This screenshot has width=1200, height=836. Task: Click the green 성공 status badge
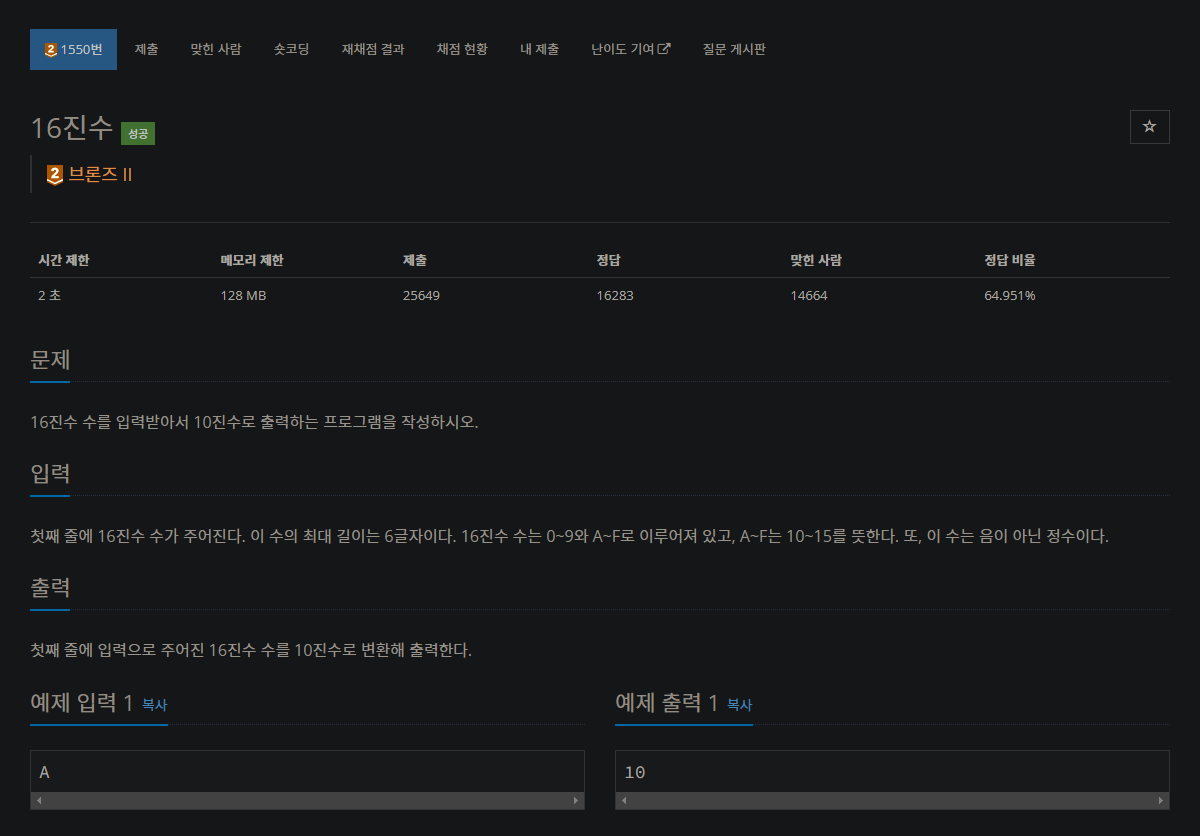[x=138, y=132]
